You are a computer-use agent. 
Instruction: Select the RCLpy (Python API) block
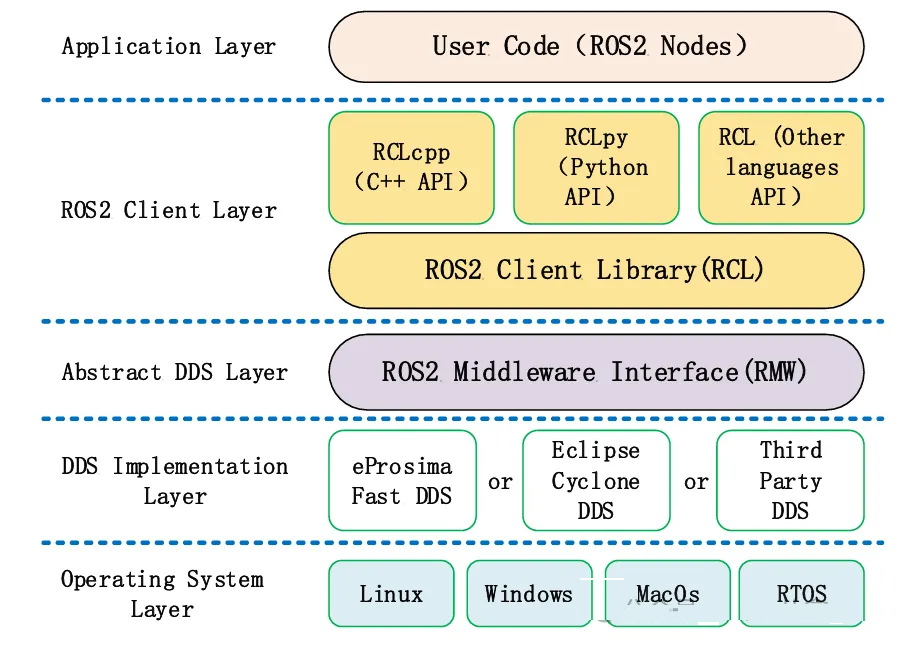click(596, 167)
